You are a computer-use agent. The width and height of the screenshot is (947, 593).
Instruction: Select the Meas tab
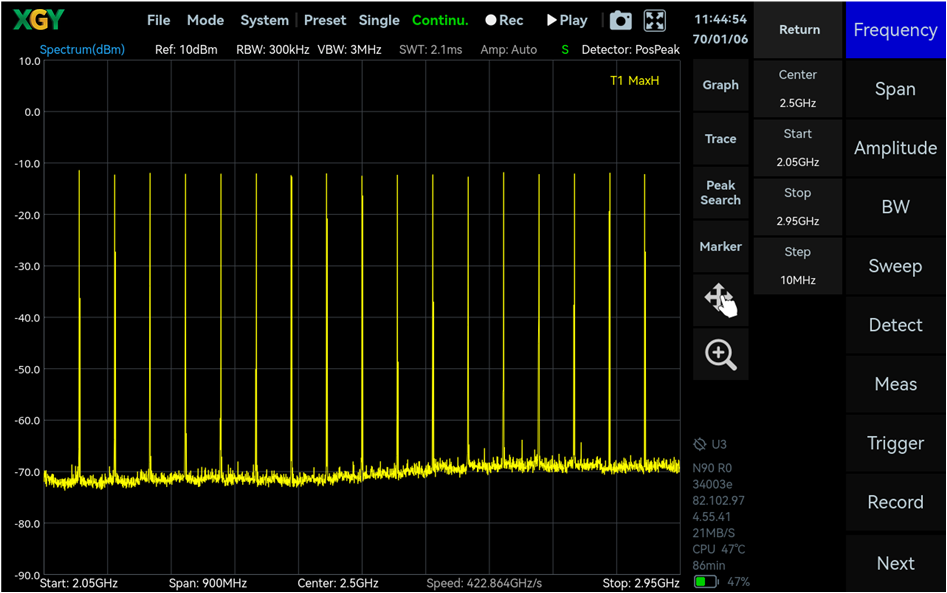895,384
